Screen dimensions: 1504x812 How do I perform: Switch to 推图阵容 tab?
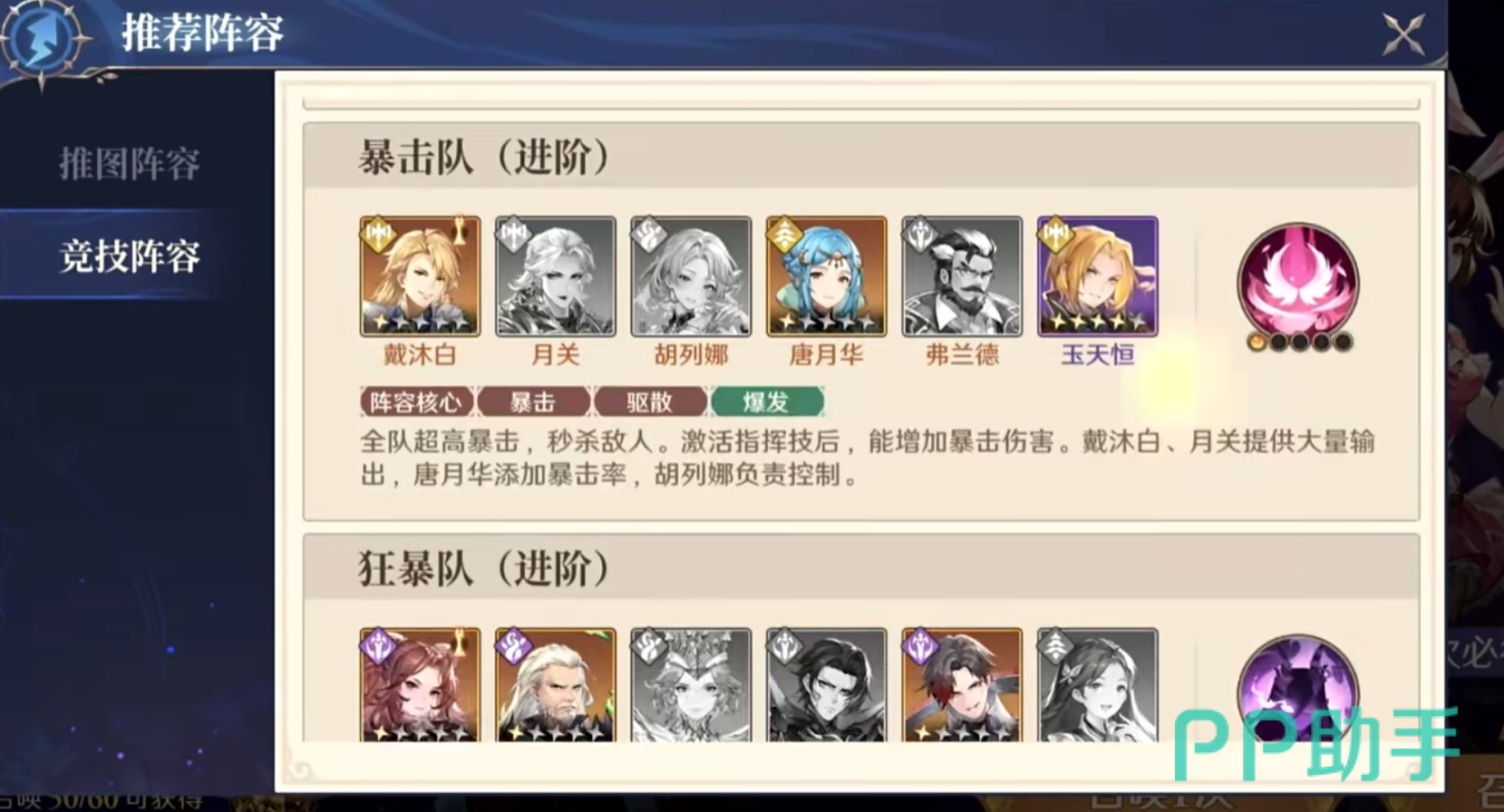click(x=130, y=164)
